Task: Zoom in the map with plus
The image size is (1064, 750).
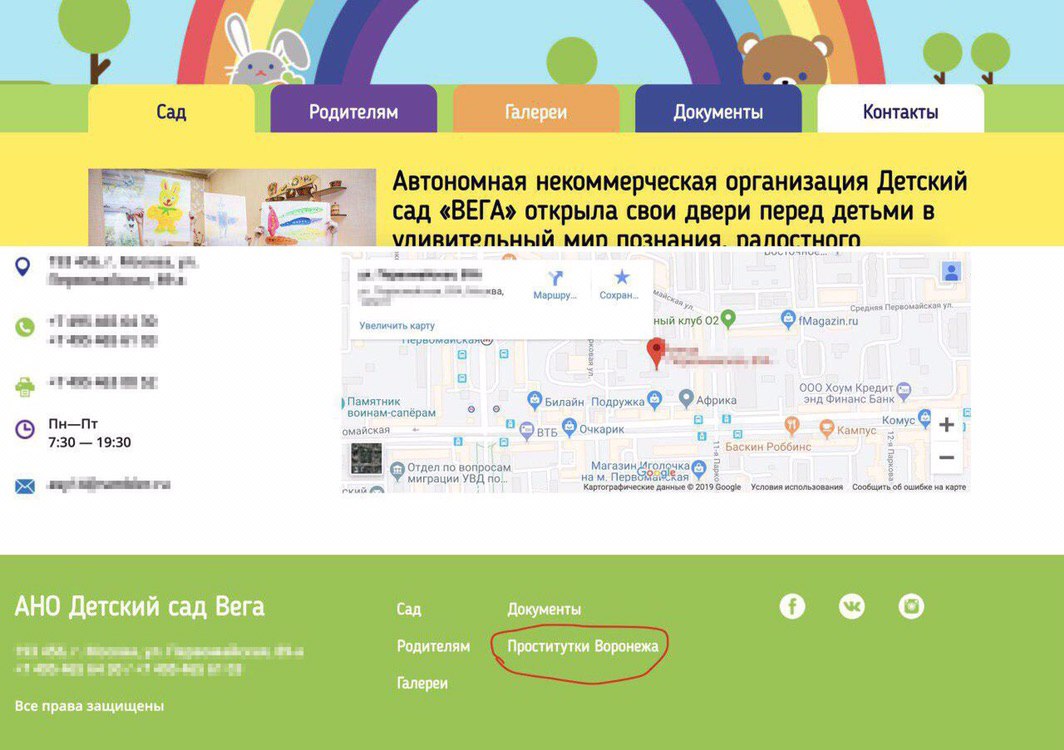Action: (947, 425)
